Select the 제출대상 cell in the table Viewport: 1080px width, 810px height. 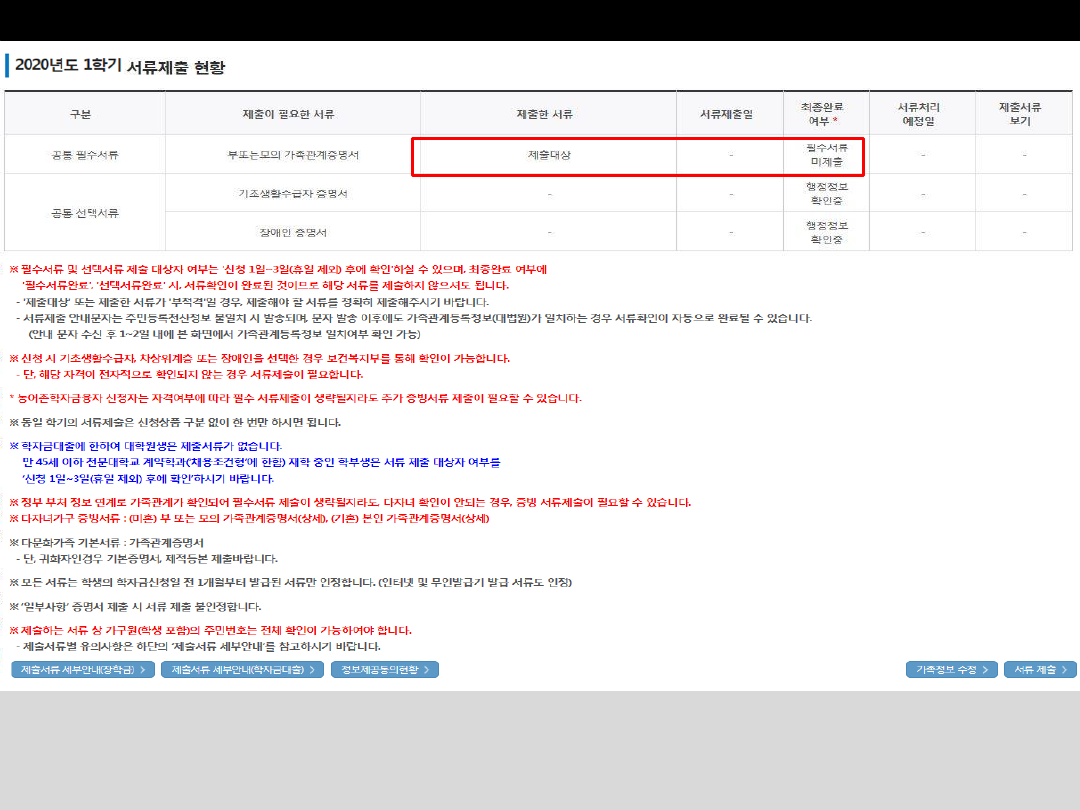pyautogui.click(x=548, y=155)
